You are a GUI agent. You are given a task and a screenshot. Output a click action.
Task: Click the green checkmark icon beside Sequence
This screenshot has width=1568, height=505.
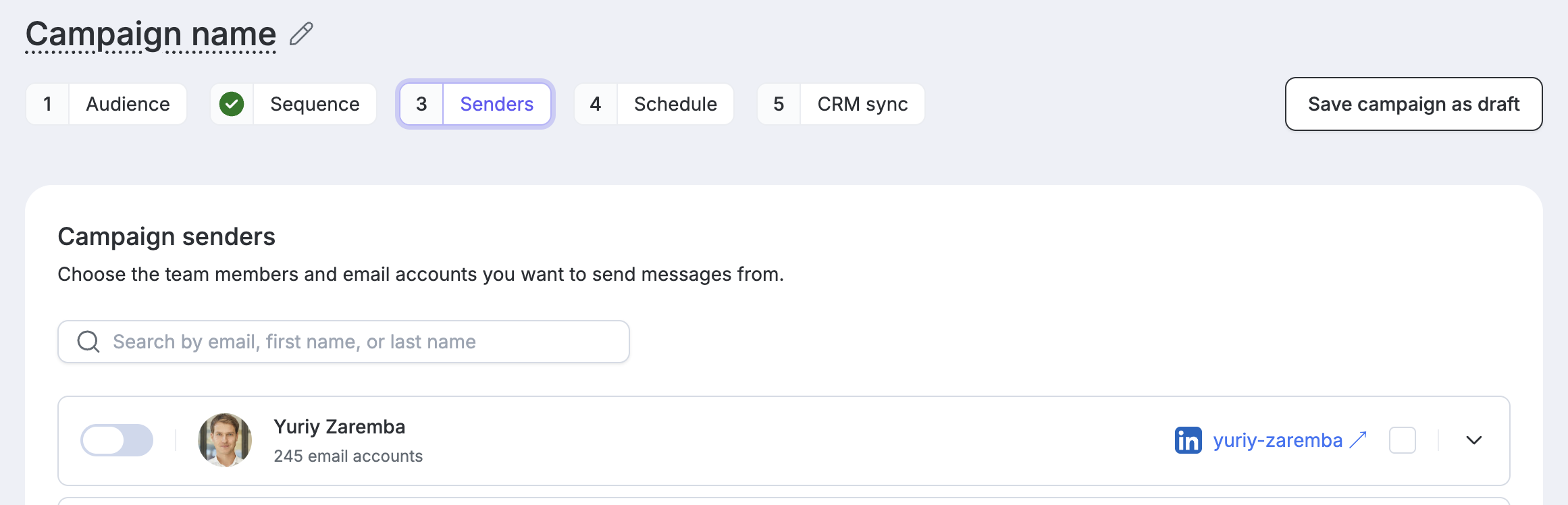232,104
